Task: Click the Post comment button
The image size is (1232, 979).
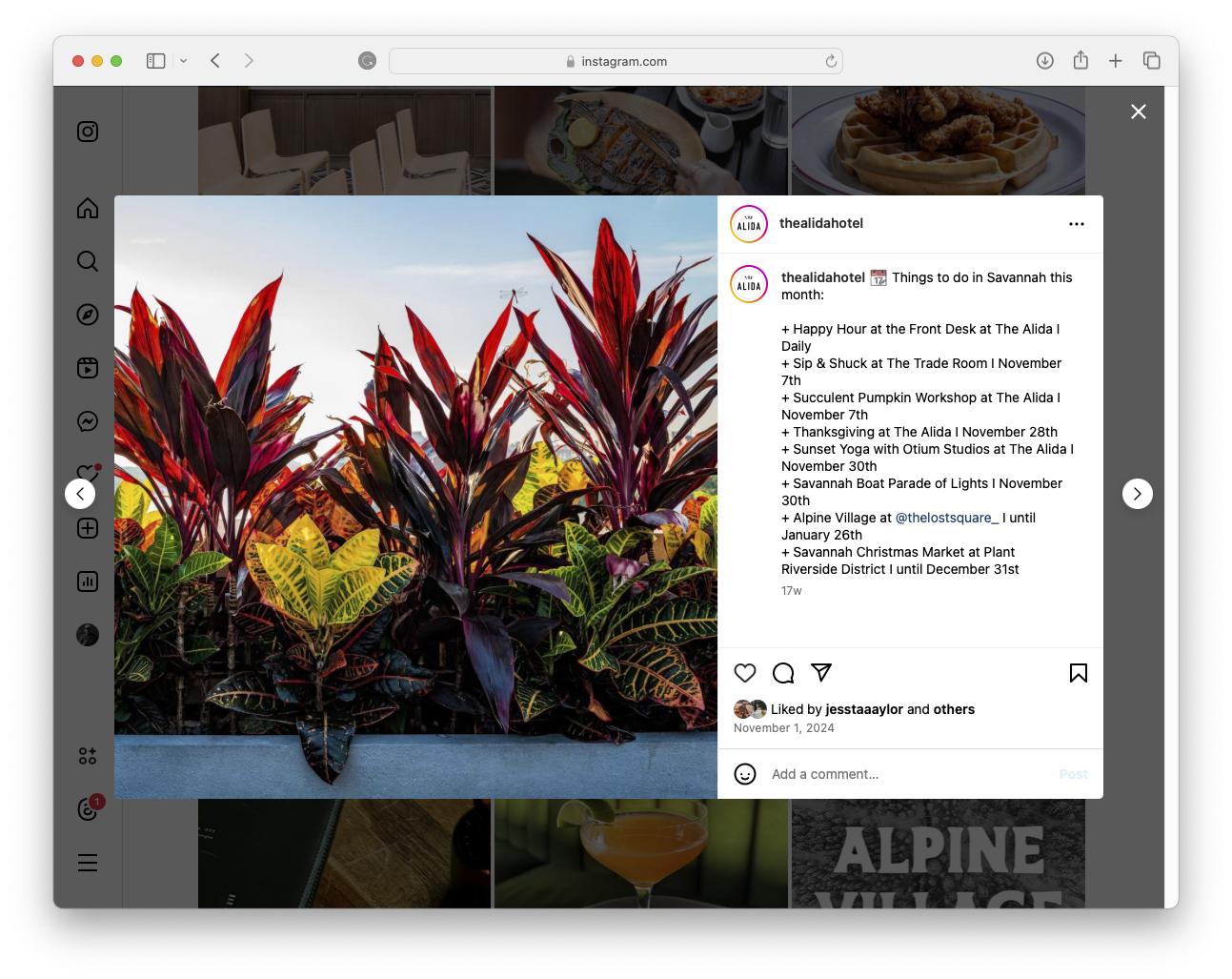Action: pyautogui.click(x=1073, y=774)
